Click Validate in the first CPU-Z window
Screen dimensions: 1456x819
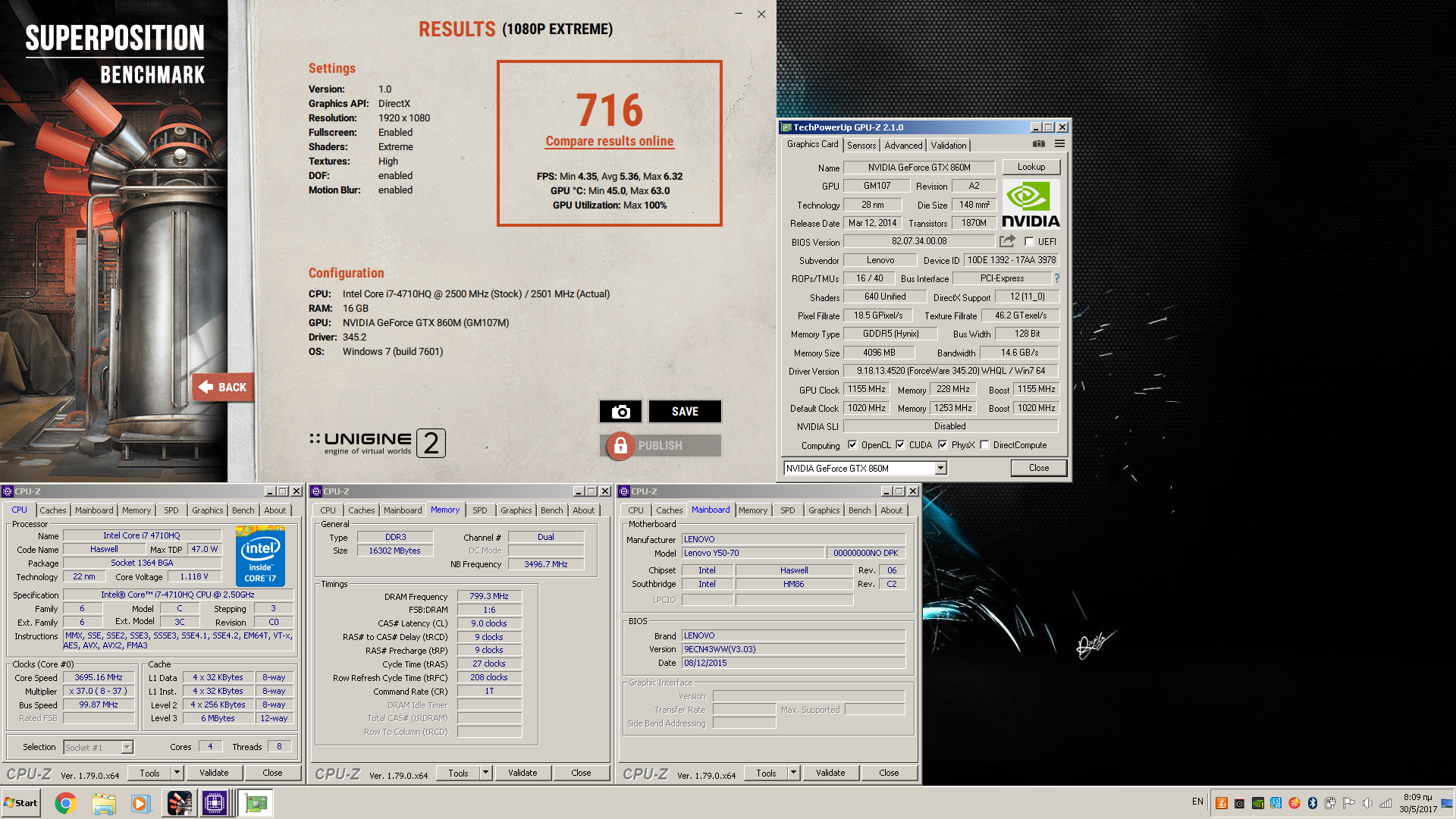point(214,773)
